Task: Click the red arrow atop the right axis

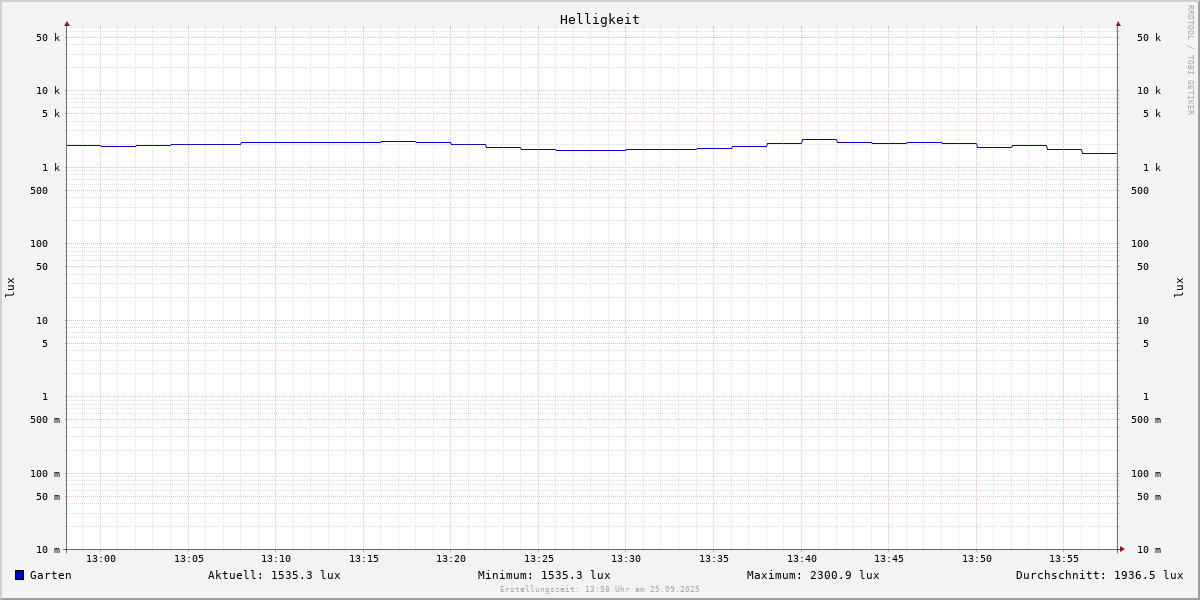Action: (x=1118, y=23)
